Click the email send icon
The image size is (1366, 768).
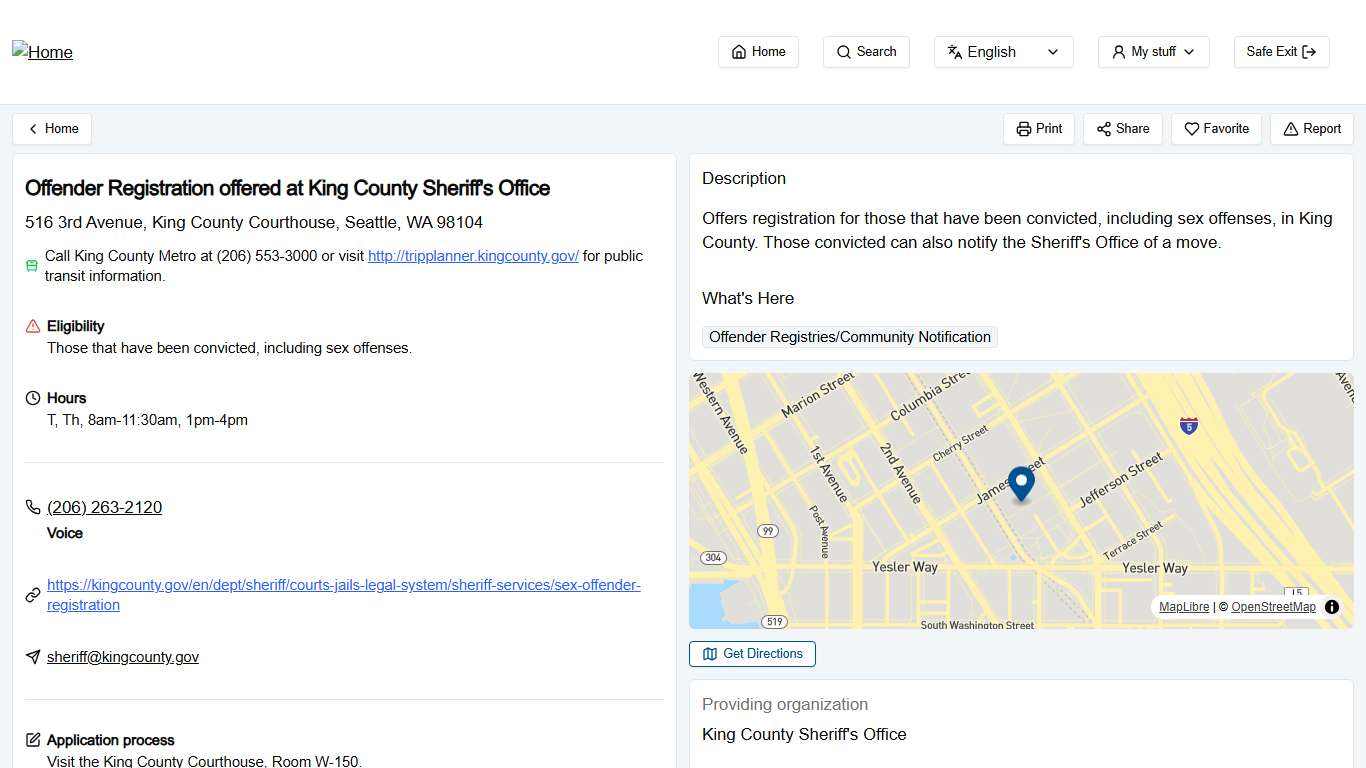click(33, 656)
